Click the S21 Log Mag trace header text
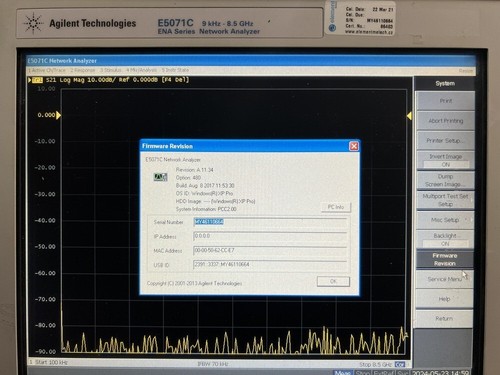This screenshot has width=500, height=375. pyautogui.click(x=117, y=80)
